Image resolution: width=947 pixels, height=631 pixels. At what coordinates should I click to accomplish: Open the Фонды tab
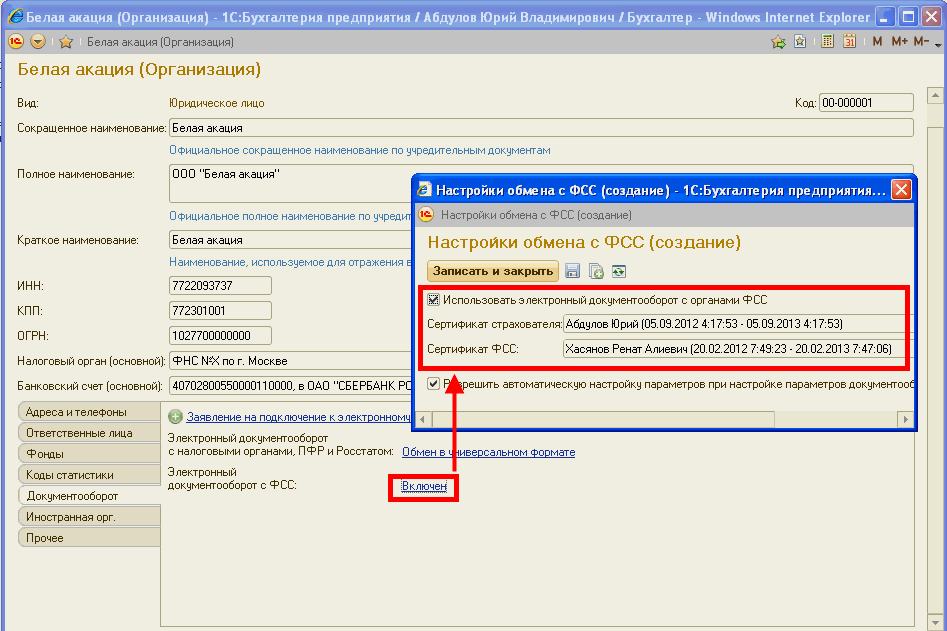pyautogui.click(x=89, y=453)
